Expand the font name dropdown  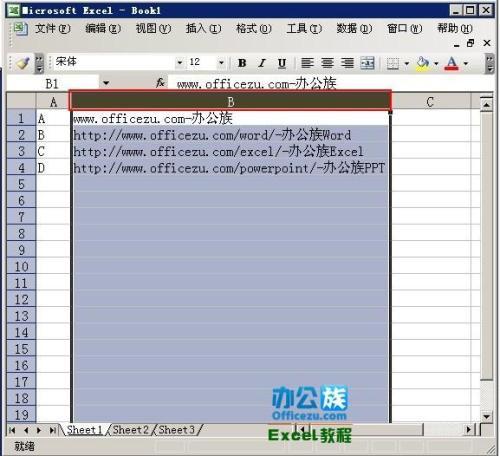(x=180, y=62)
